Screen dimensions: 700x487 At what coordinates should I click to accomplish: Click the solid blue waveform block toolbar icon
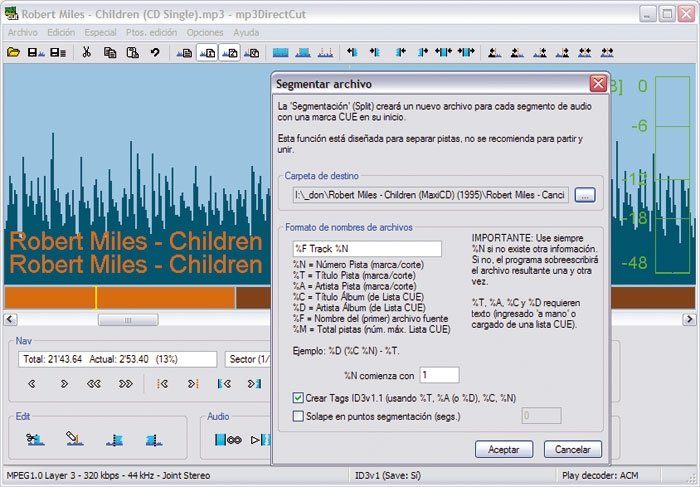280,53
